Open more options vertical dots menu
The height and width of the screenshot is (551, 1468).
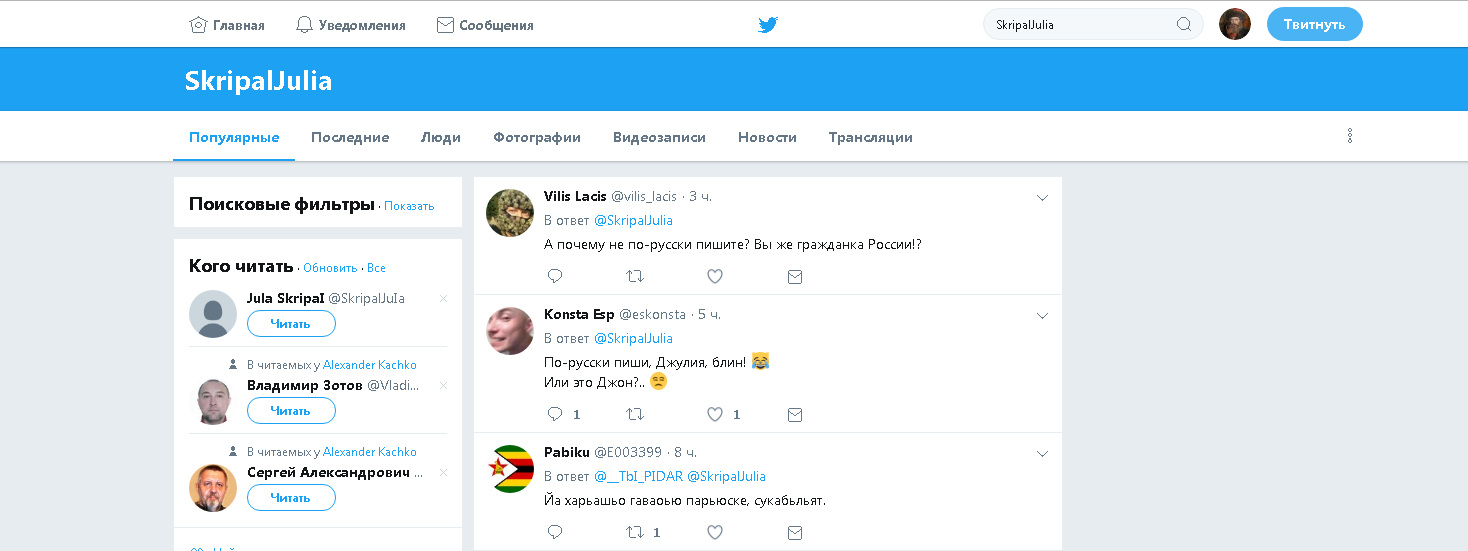click(x=1350, y=136)
